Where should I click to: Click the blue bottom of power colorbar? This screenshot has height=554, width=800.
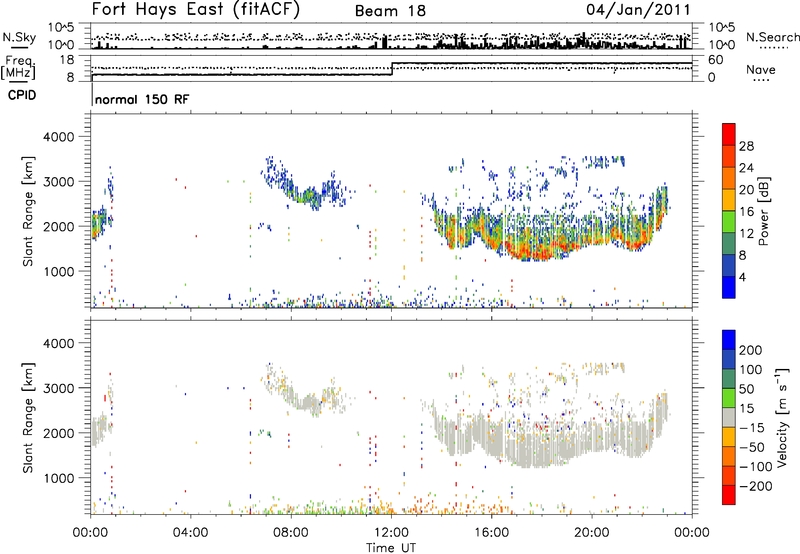[x=729, y=287]
